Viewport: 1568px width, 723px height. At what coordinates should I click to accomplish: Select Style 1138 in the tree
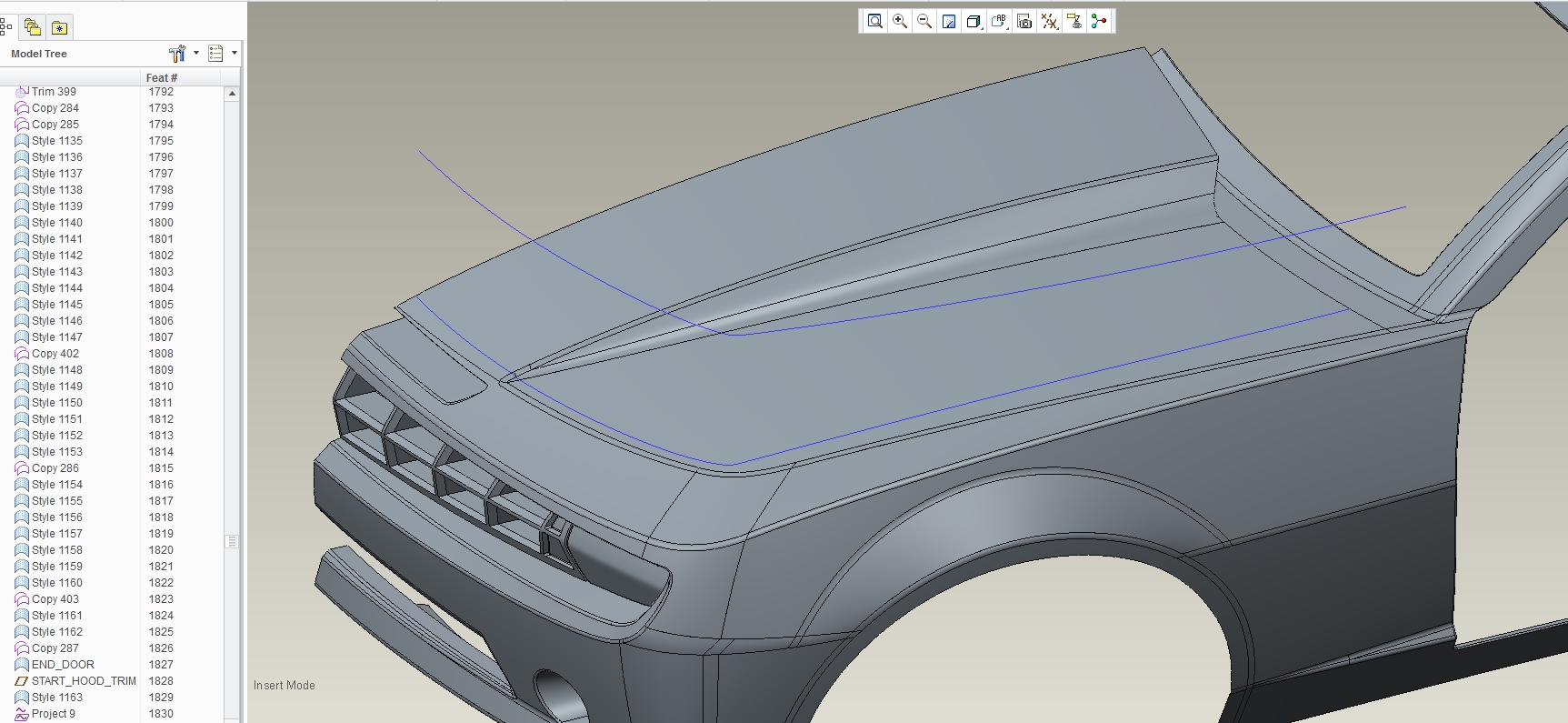[57, 190]
